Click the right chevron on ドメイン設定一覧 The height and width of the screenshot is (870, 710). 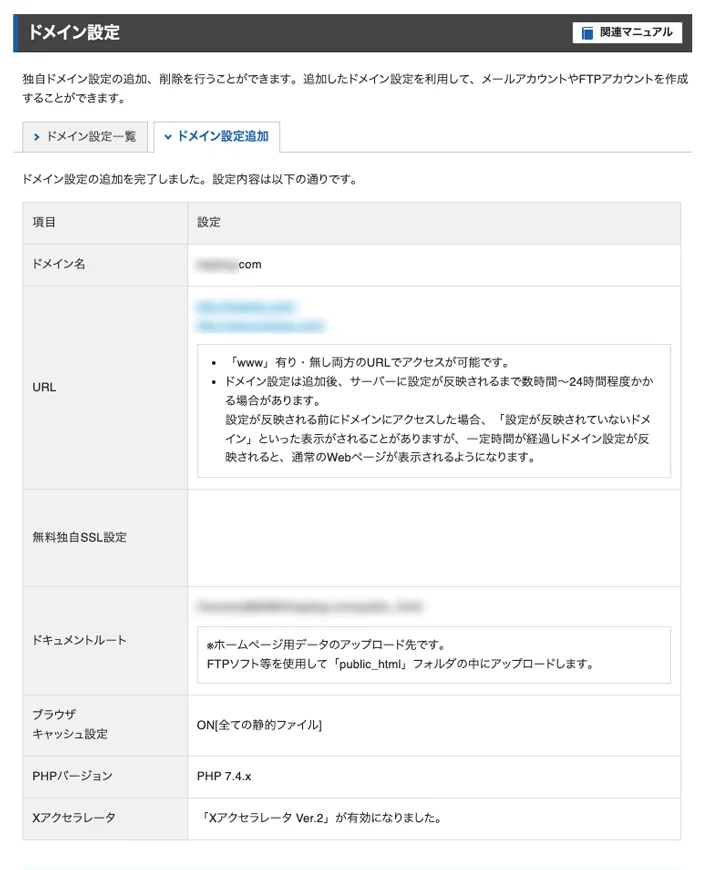(x=37, y=136)
